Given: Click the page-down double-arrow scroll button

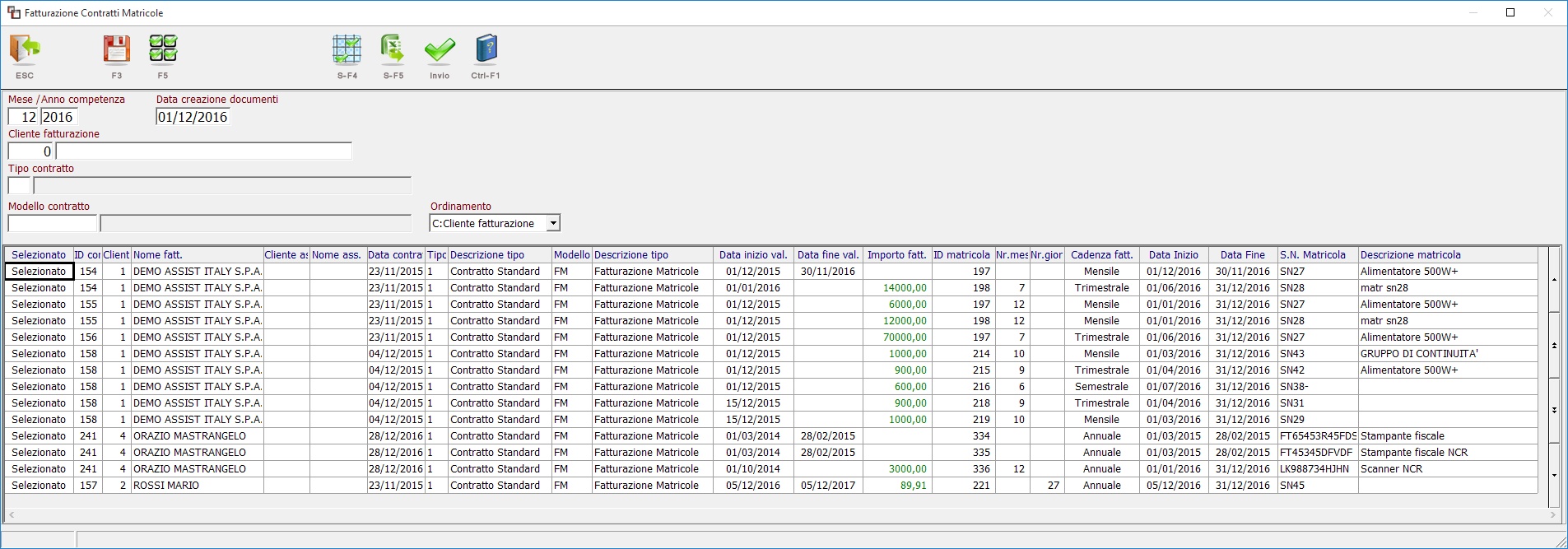Looking at the screenshot, I should tap(1554, 410).
